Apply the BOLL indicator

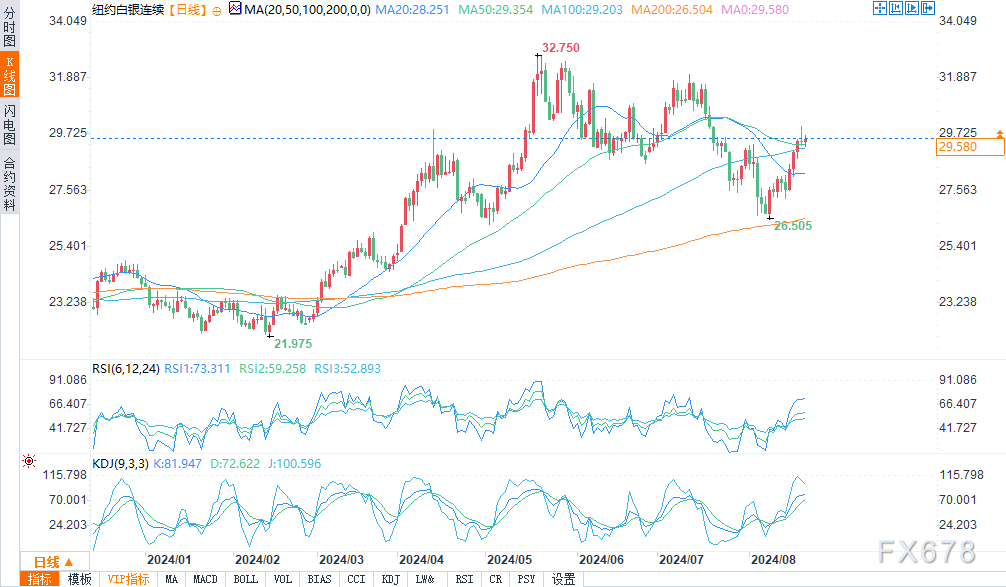[x=246, y=579]
